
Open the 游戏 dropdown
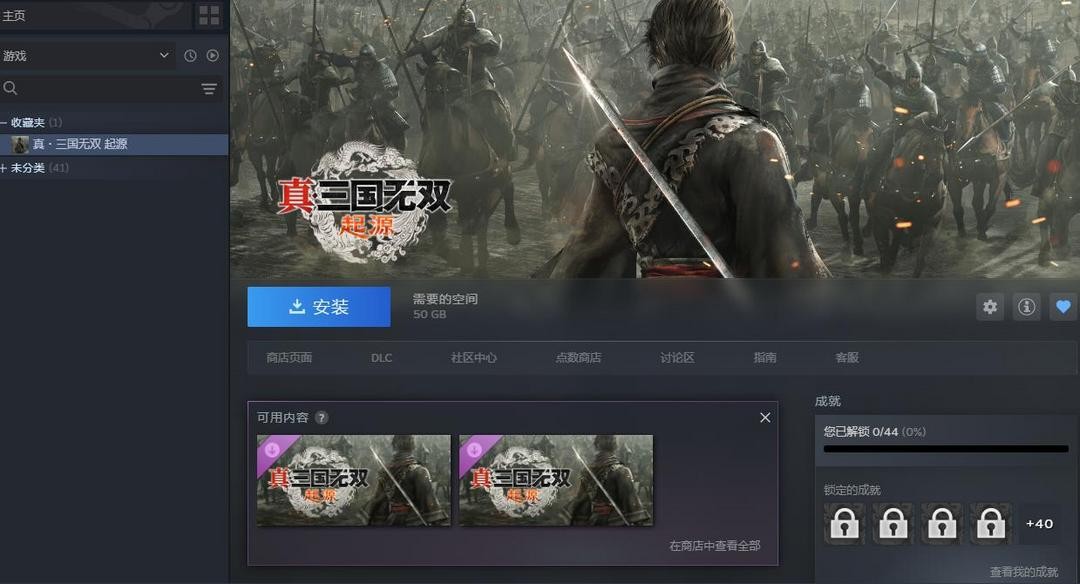click(86, 56)
